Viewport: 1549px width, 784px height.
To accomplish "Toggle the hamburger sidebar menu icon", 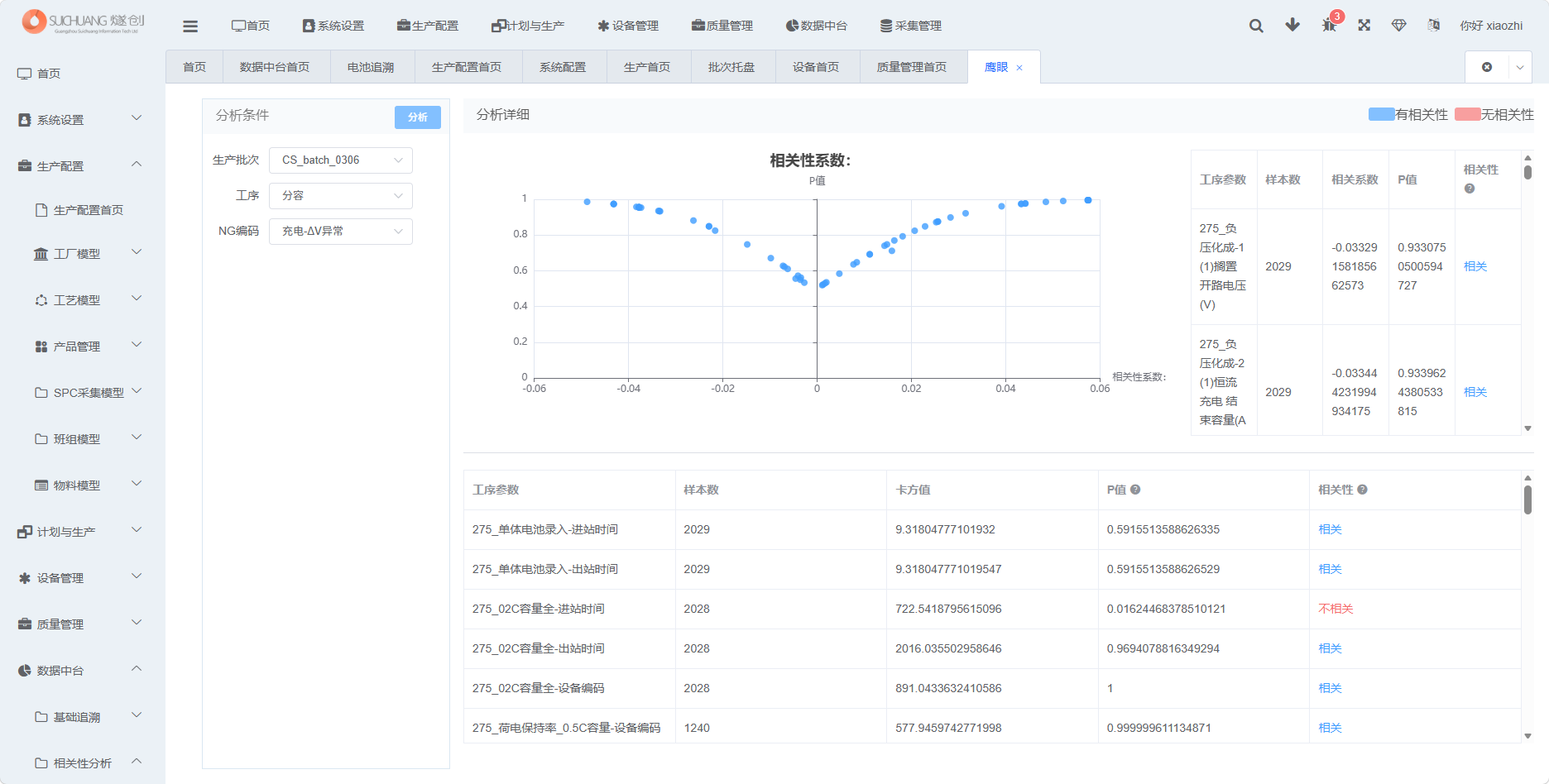I will pos(190,26).
